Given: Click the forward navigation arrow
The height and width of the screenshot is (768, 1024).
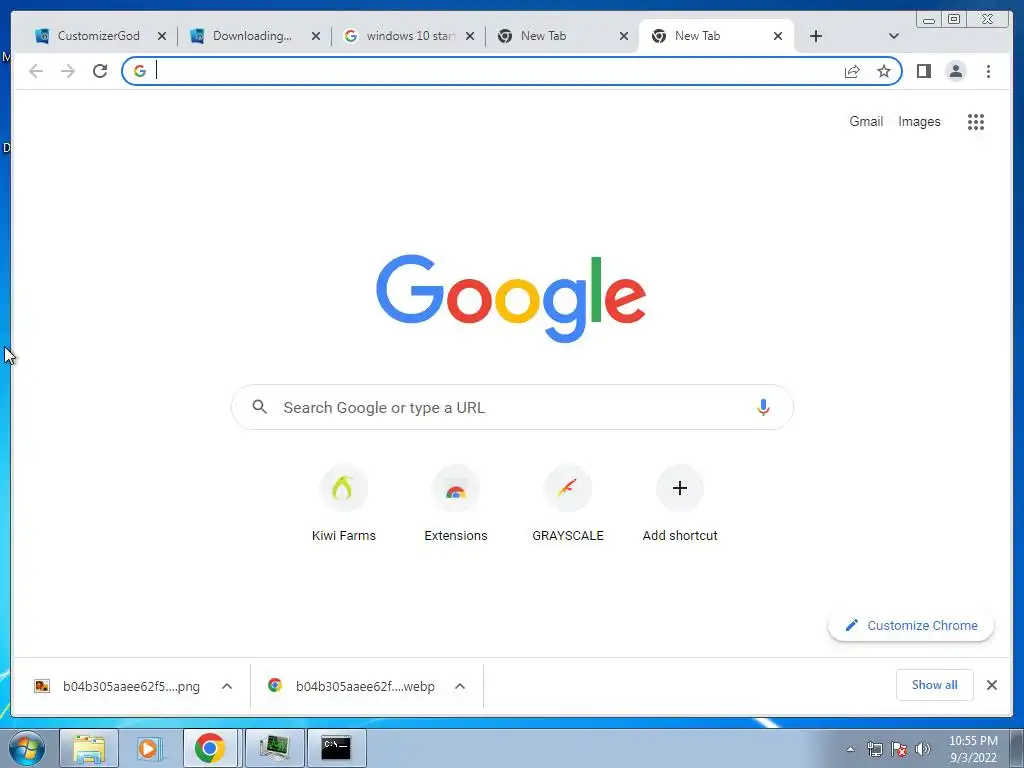Looking at the screenshot, I should 68,71.
